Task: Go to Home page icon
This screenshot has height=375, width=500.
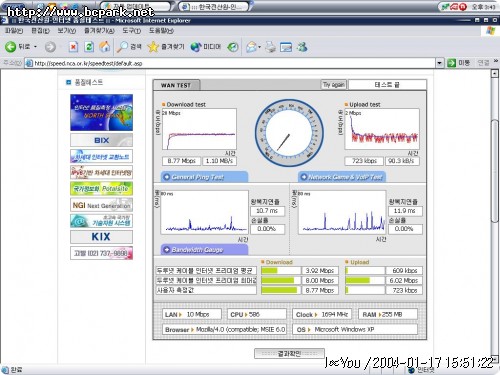Action: coord(105,47)
